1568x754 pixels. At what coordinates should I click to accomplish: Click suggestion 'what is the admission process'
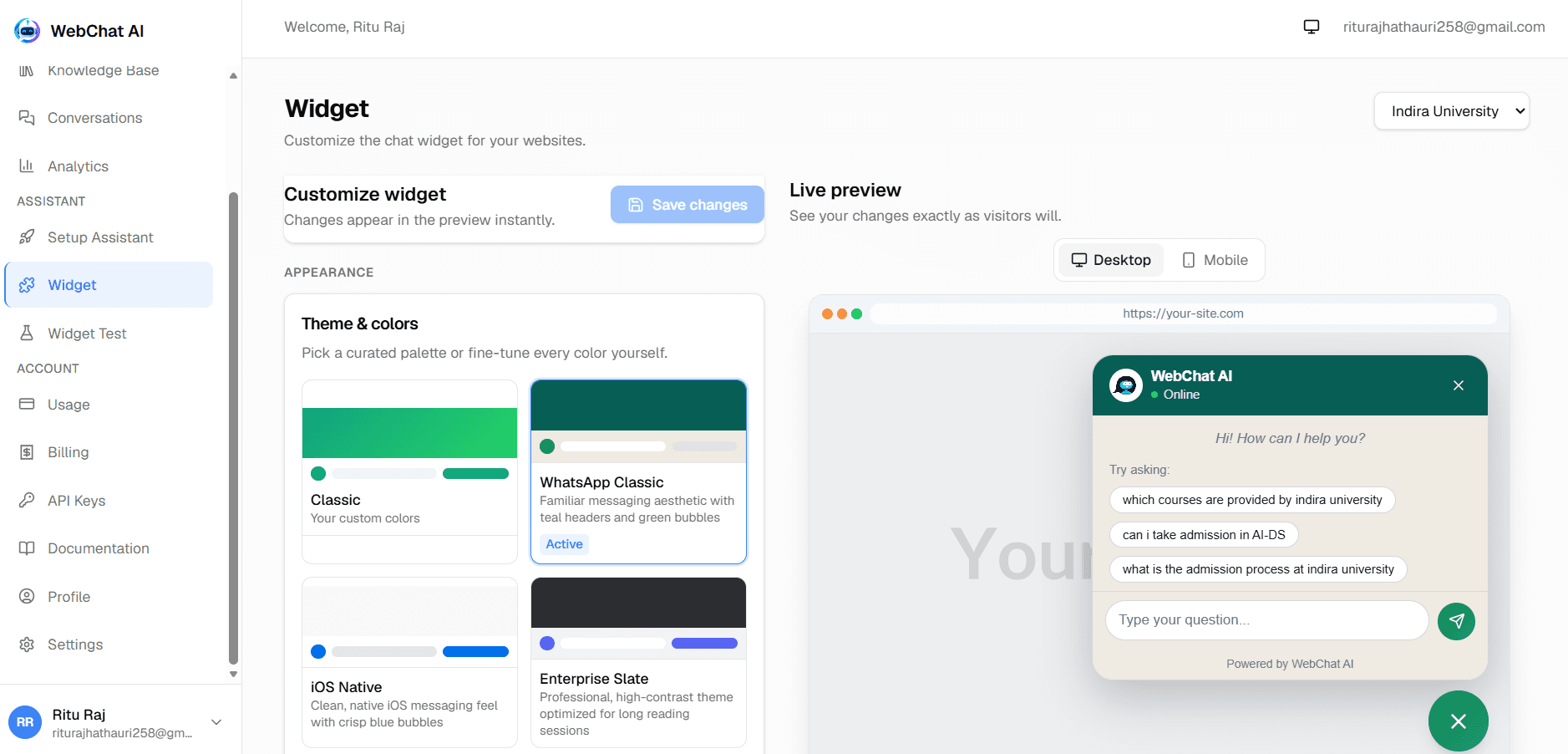point(1258,569)
